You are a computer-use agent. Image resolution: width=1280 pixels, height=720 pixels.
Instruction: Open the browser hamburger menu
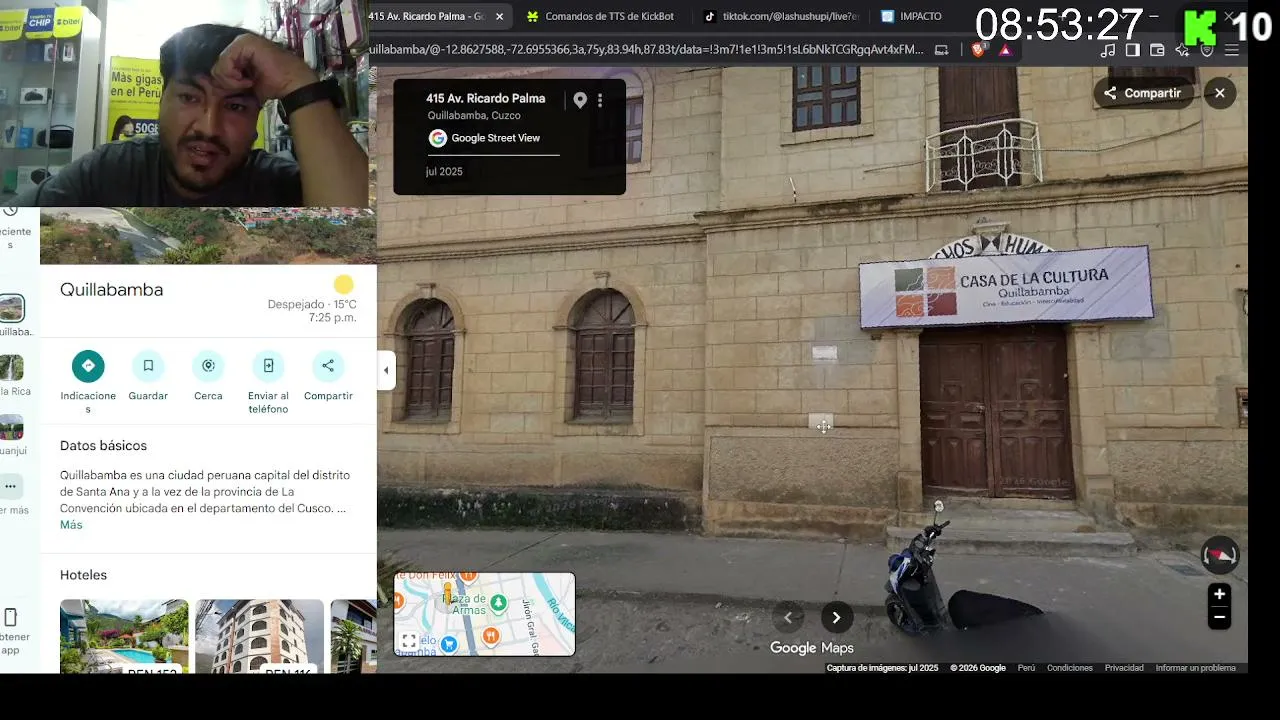1232,50
